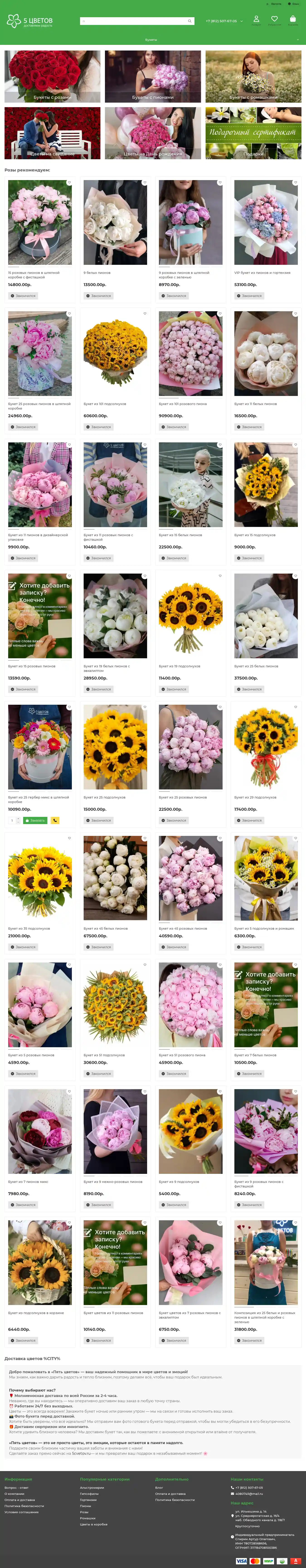Click yellow phone callback icon for gerbera bouquet
Screen dimensions: 306x1568
(55, 820)
